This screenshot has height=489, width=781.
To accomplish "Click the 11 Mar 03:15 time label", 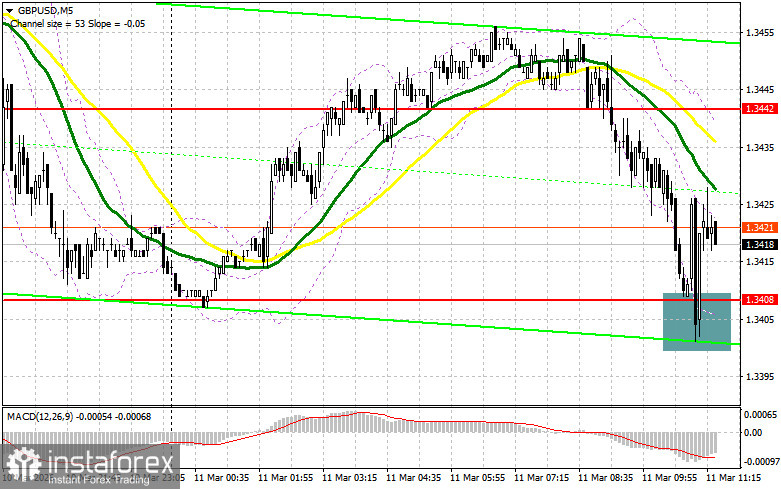I will click(350, 478).
